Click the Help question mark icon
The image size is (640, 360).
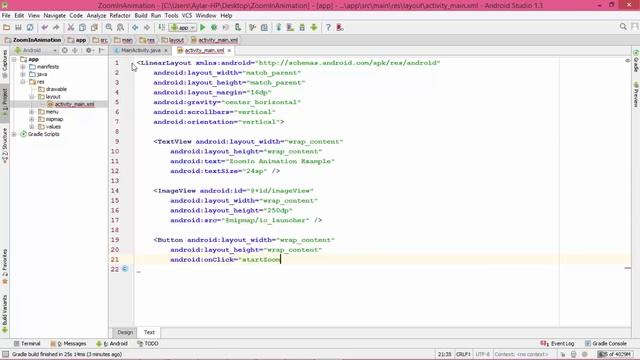328,27
